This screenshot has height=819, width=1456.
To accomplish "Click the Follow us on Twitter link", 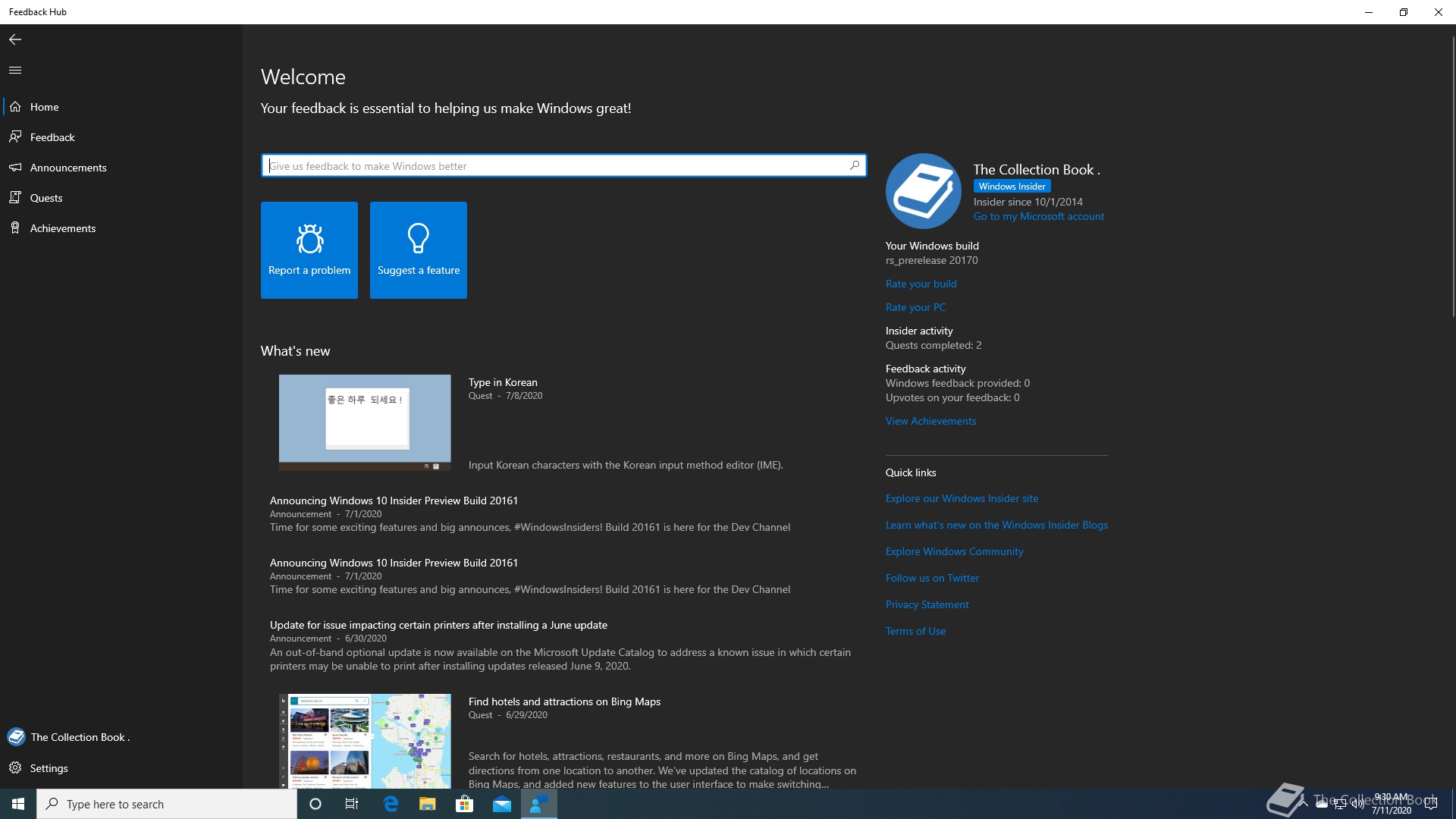I will pyautogui.click(x=933, y=578).
